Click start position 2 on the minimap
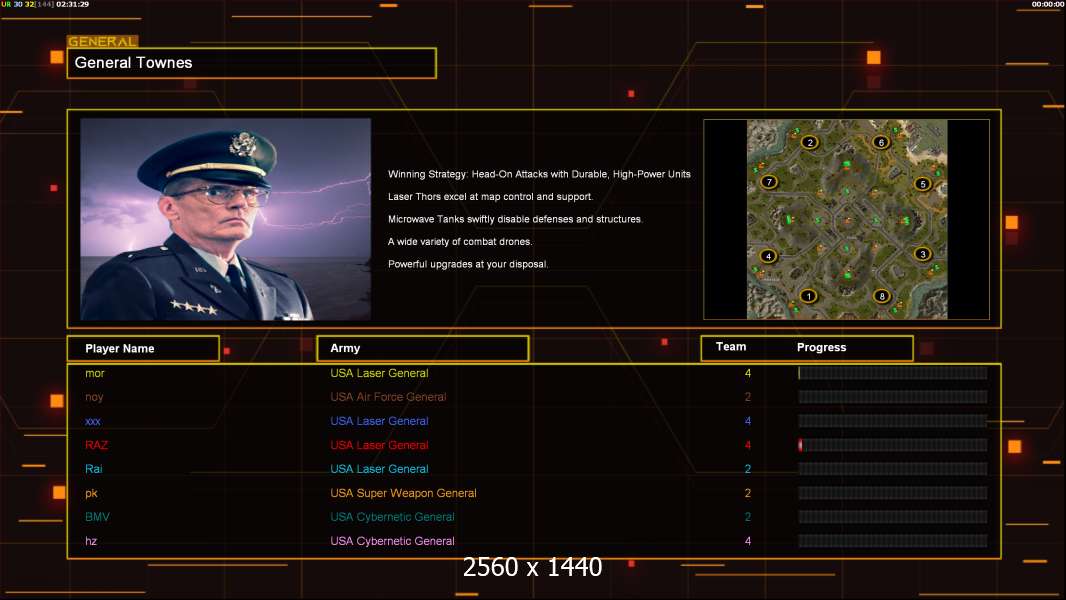The width and height of the screenshot is (1066, 600). [809, 142]
